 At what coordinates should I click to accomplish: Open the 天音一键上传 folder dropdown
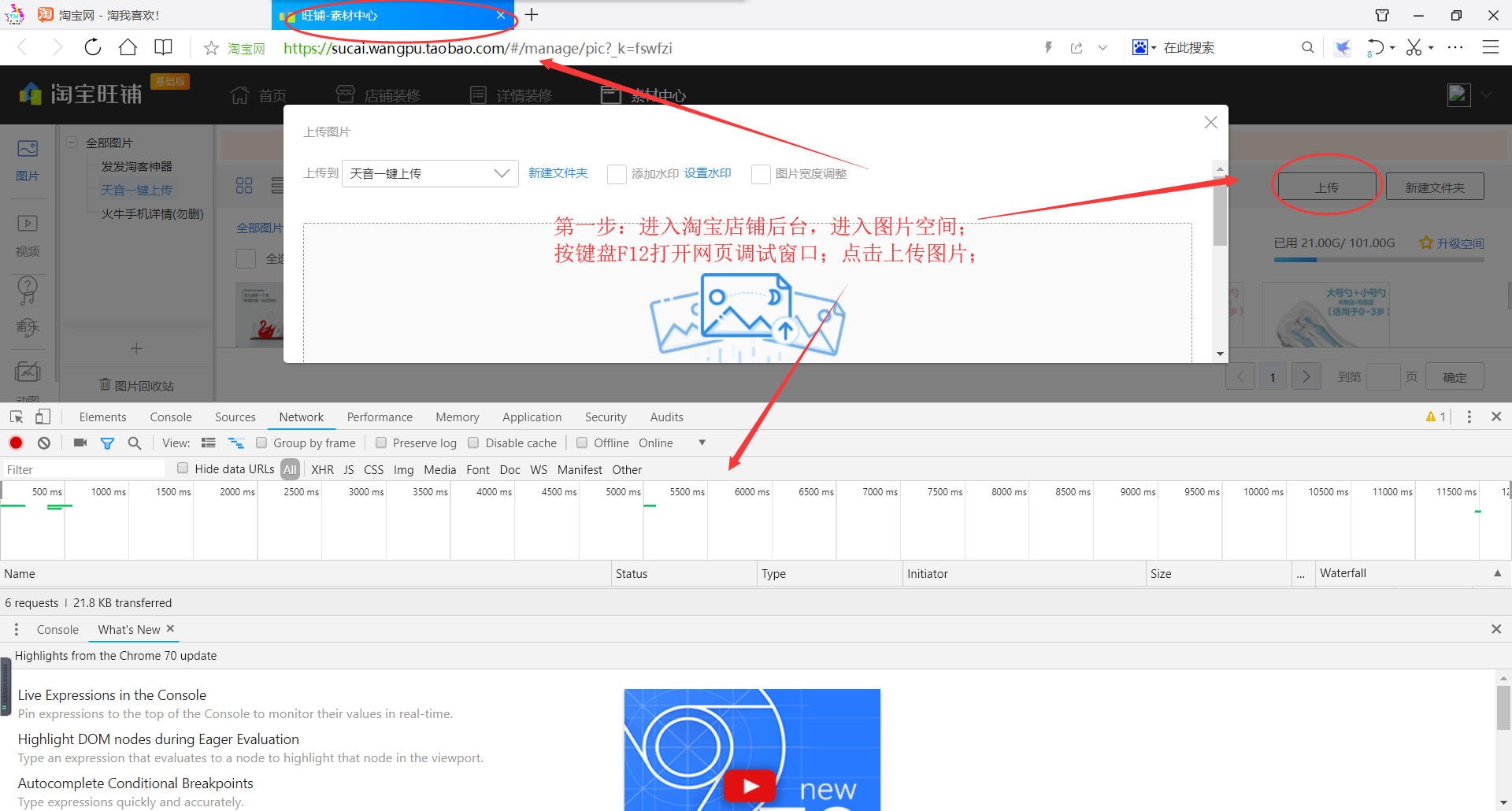[x=430, y=174]
